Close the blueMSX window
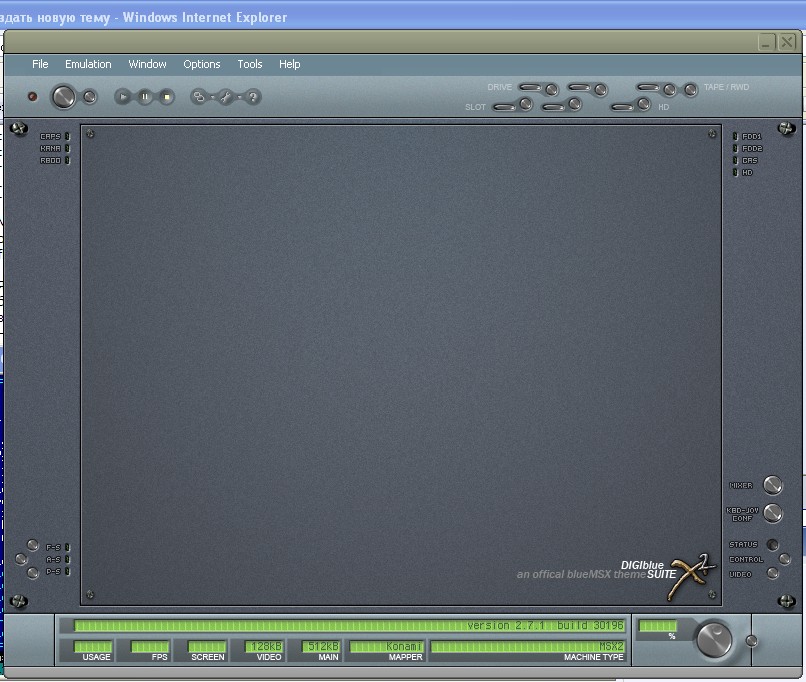The image size is (806, 682). [x=787, y=42]
